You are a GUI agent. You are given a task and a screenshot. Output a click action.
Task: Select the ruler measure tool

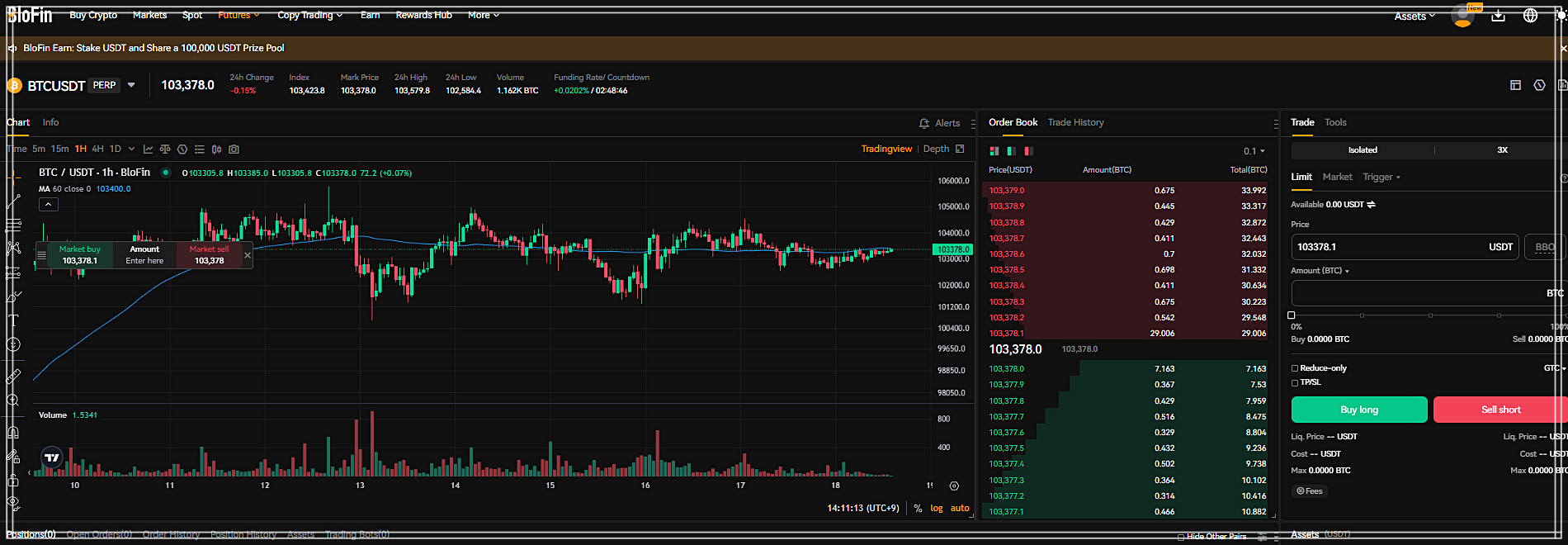click(13, 377)
